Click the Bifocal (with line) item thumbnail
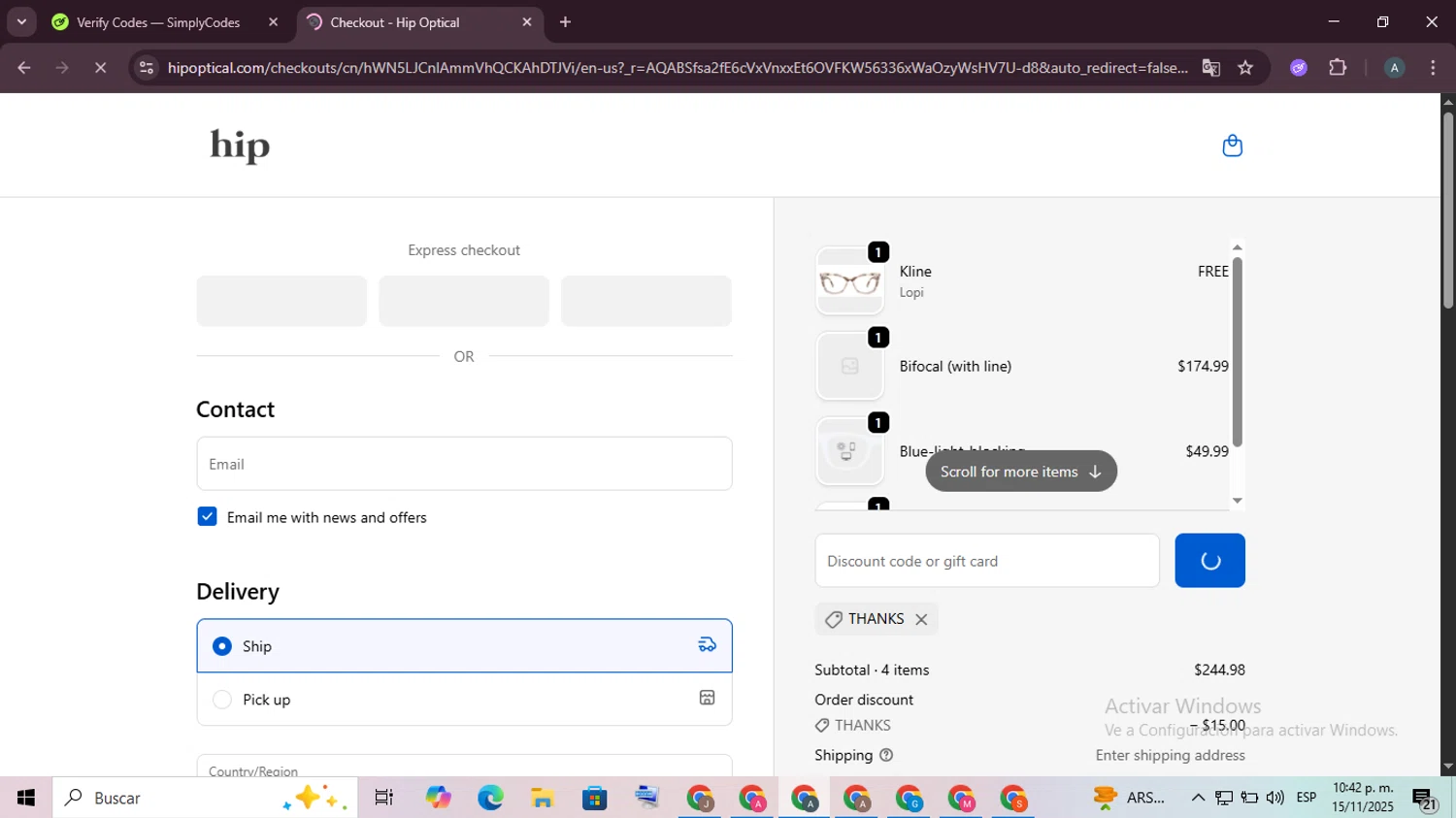This screenshot has height=818, width=1456. (849, 367)
